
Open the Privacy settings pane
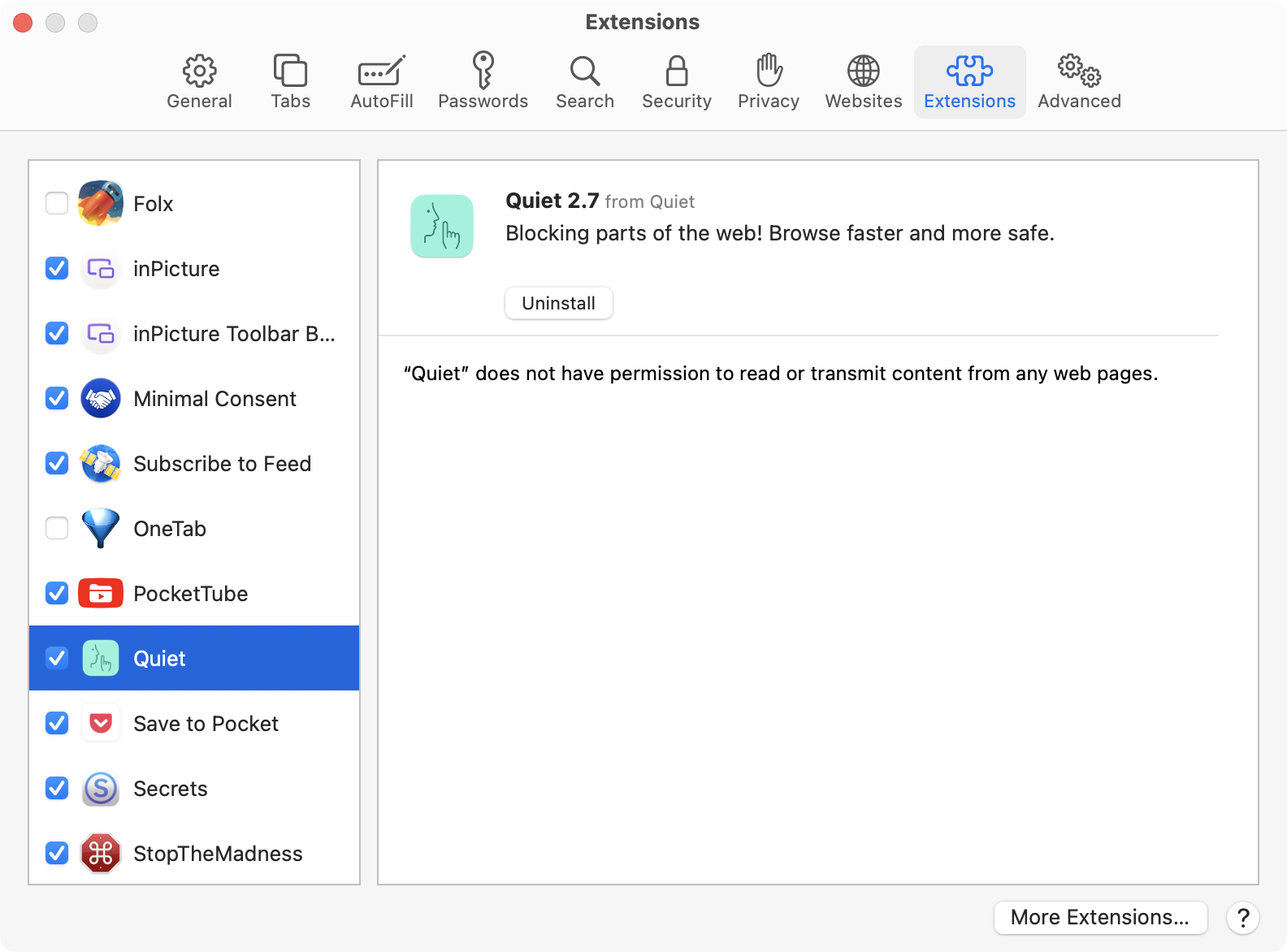click(x=768, y=82)
